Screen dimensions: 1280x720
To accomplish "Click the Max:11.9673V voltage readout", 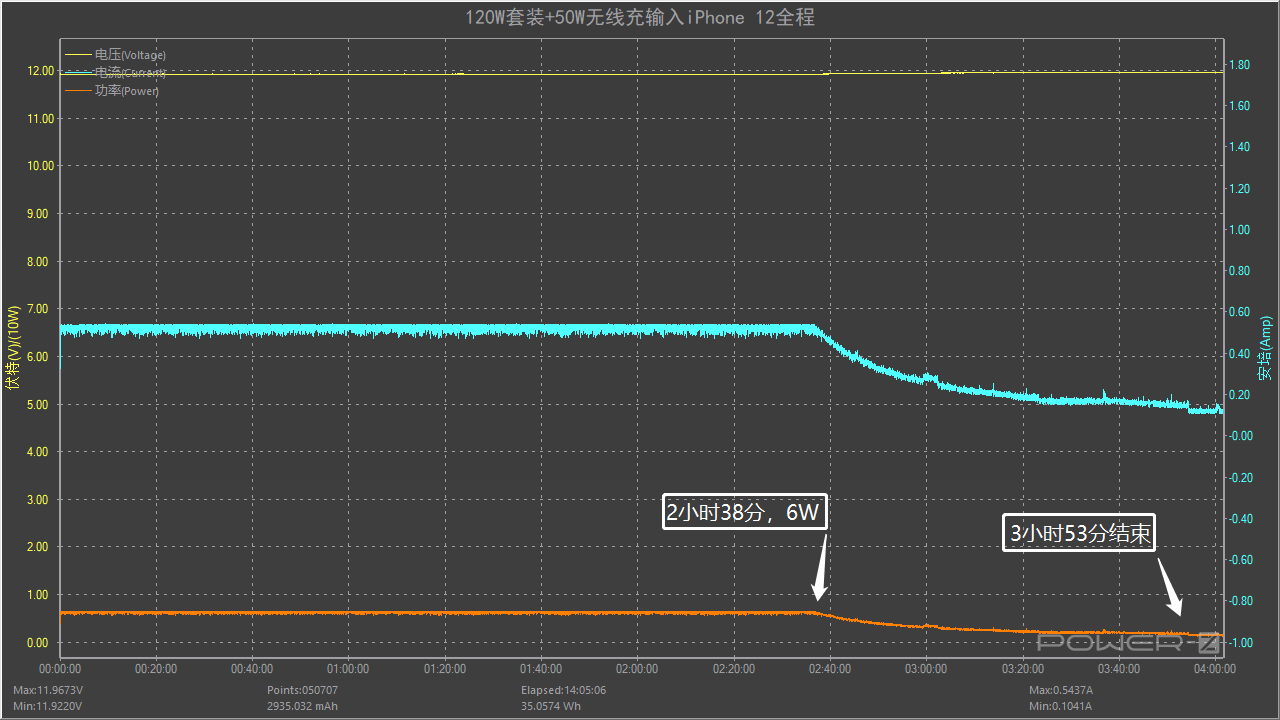I will pos(48,690).
